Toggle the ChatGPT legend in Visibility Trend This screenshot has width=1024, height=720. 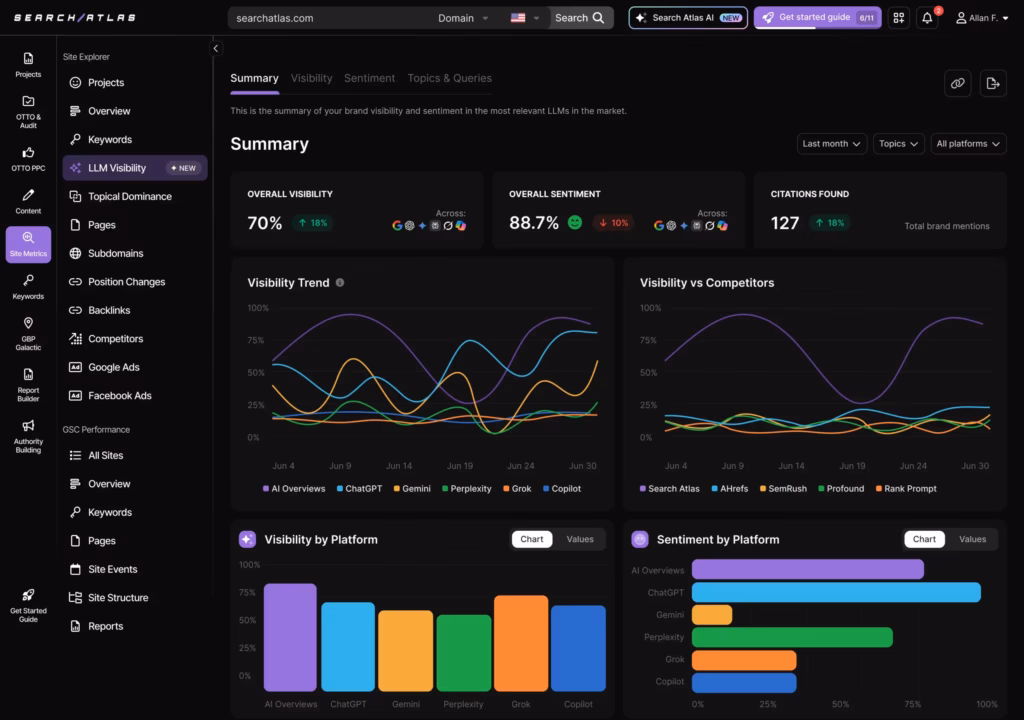pyautogui.click(x=359, y=489)
